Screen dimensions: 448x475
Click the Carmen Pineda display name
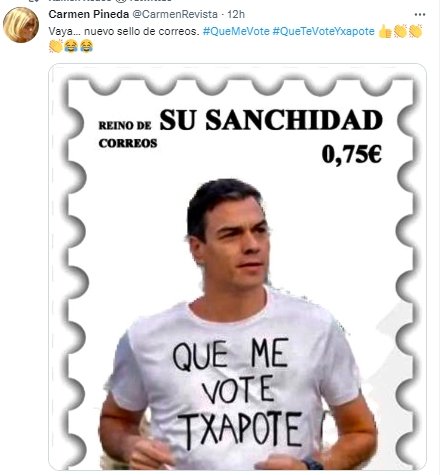[x=89, y=14]
